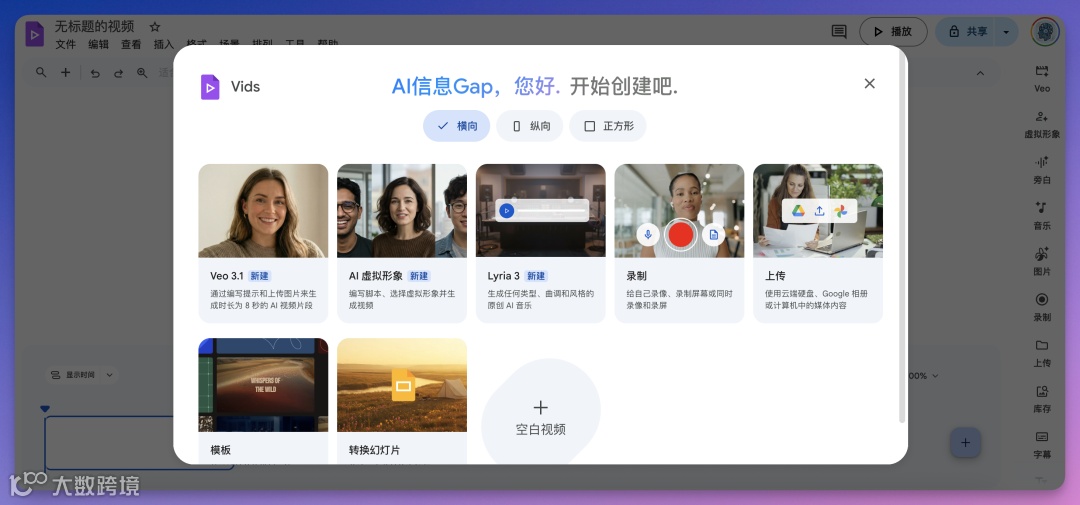Viewport: 1080px width, 505px height.
Task: Click the Vids app icon in header
Action: 34,34
